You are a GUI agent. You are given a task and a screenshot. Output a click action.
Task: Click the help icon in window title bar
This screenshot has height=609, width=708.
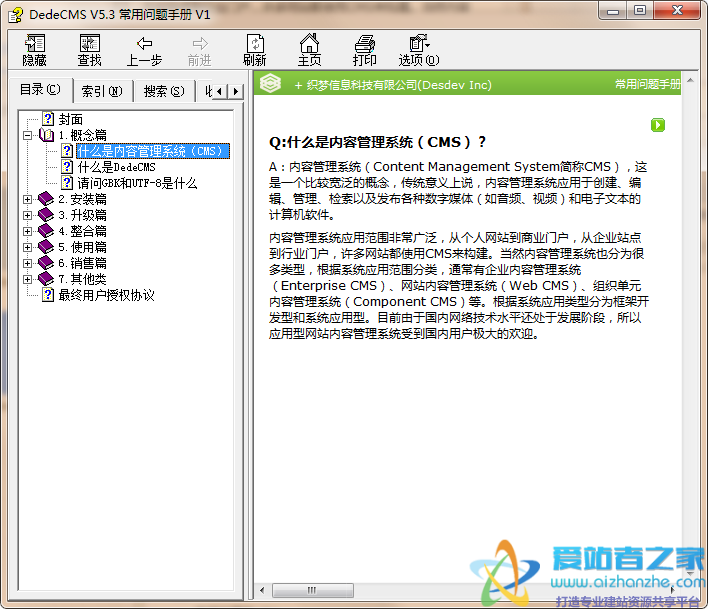point(16,15)
